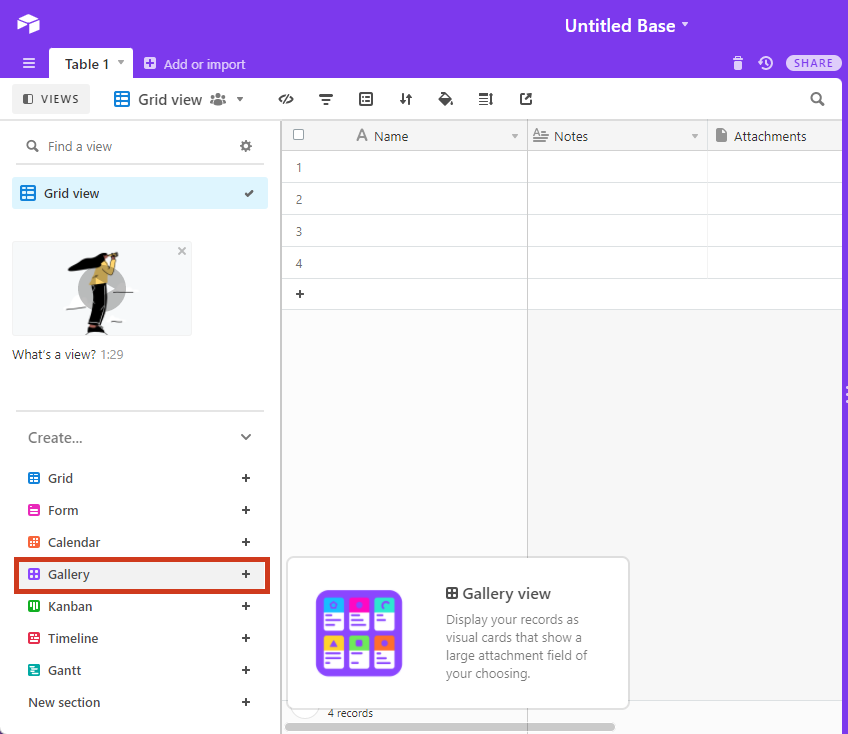Click the 4 records summary text

350,713
